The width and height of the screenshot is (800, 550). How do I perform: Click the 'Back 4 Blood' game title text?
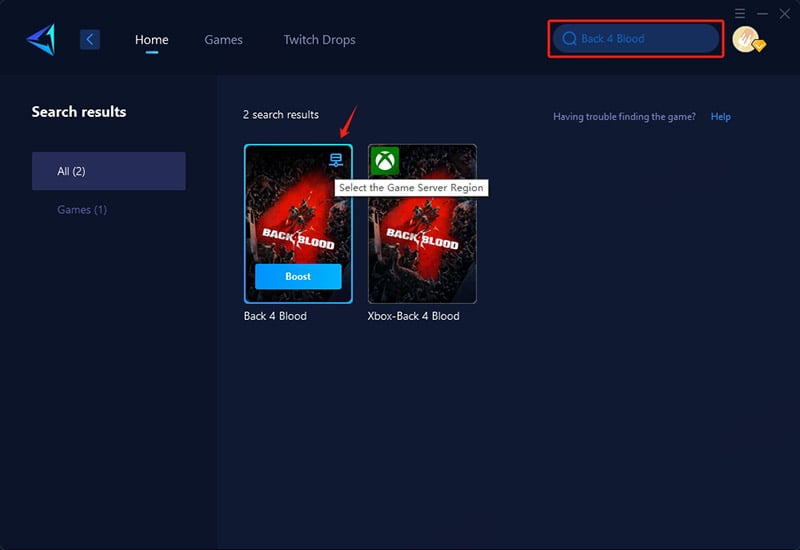pyautogui.click(x=276, y=316)
